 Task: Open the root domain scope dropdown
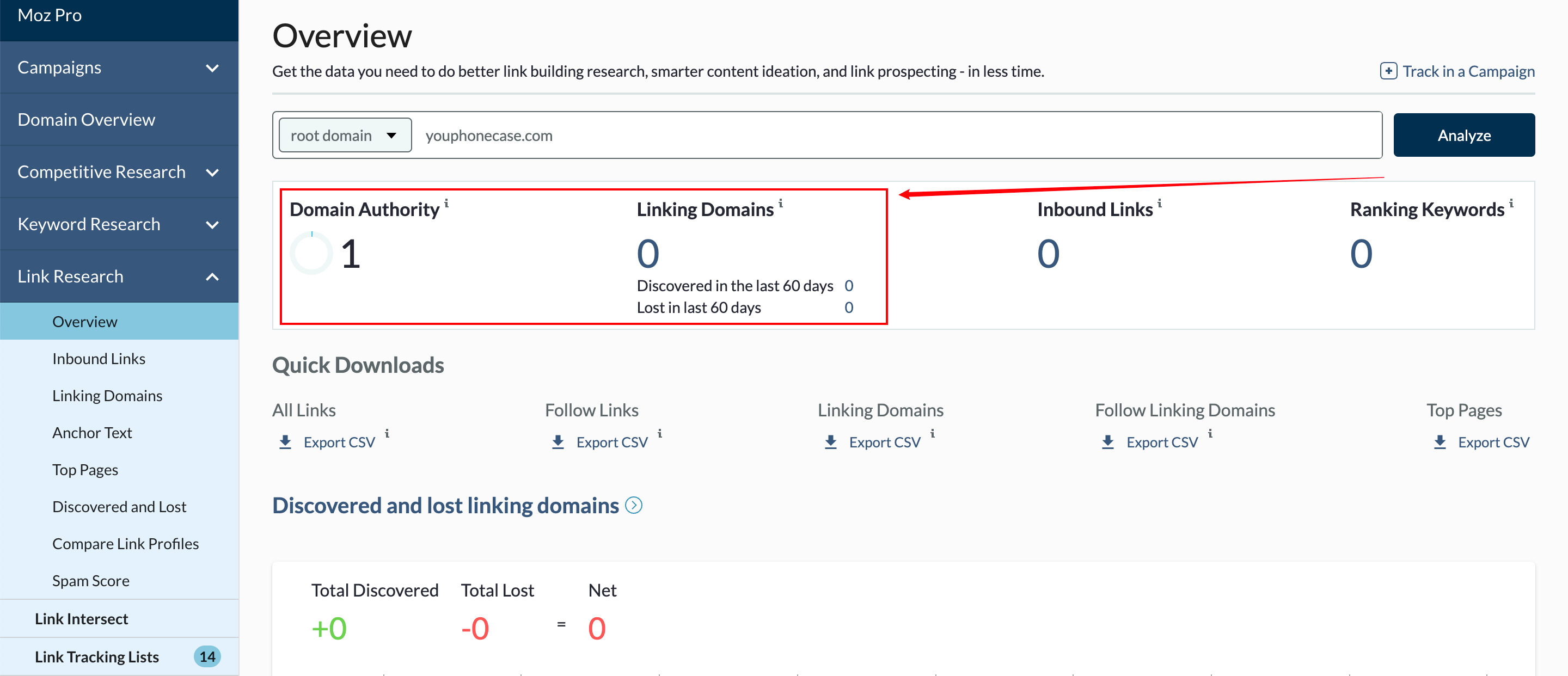click(345, 135)
